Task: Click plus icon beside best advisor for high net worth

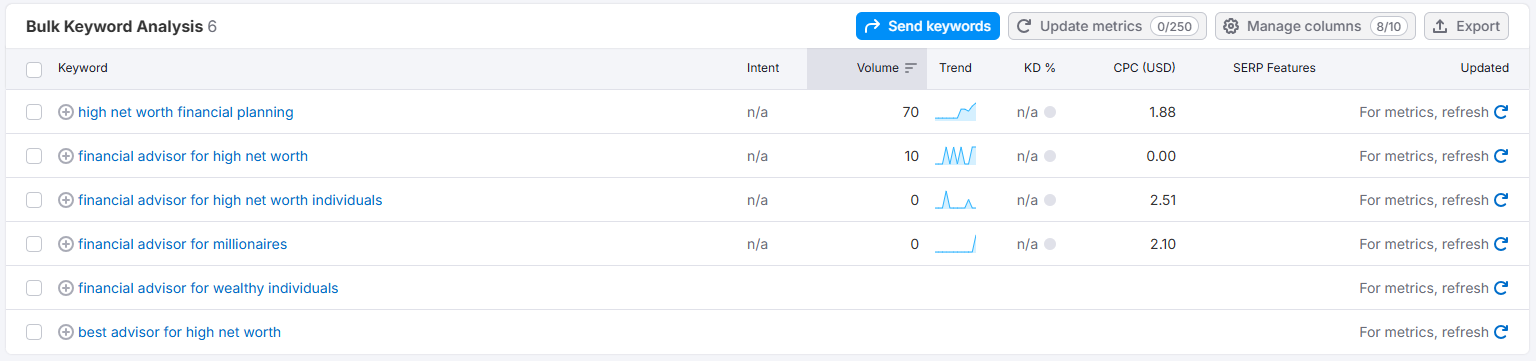Action: point(66,332)
